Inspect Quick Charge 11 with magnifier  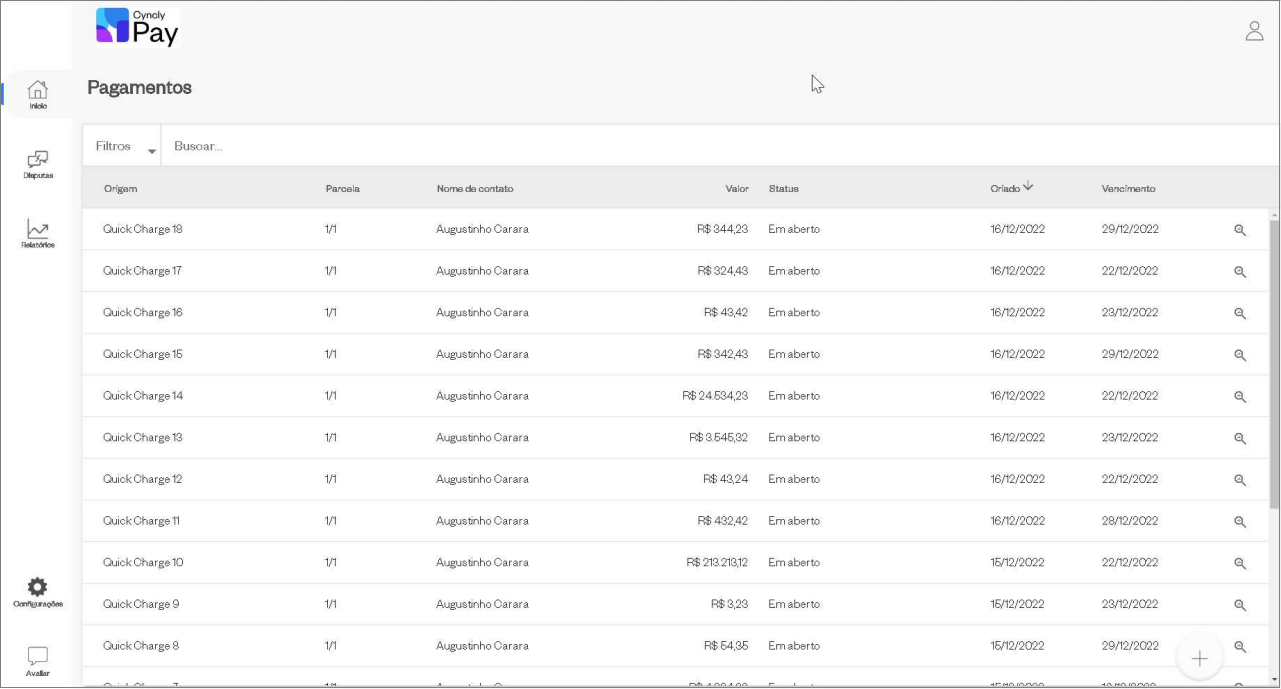[x=1239, y=522]
